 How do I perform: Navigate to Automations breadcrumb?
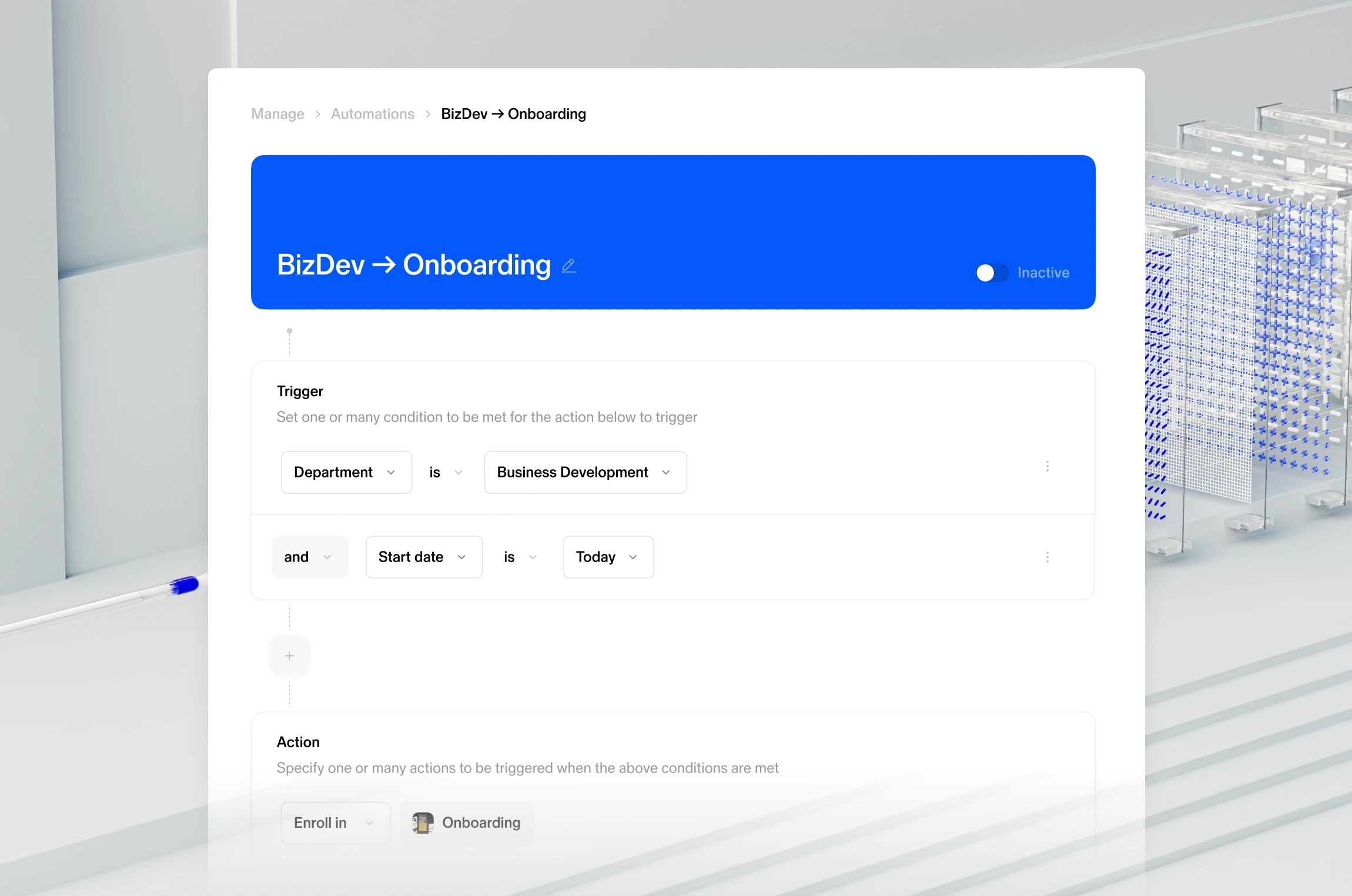click(x=372, y=114)
